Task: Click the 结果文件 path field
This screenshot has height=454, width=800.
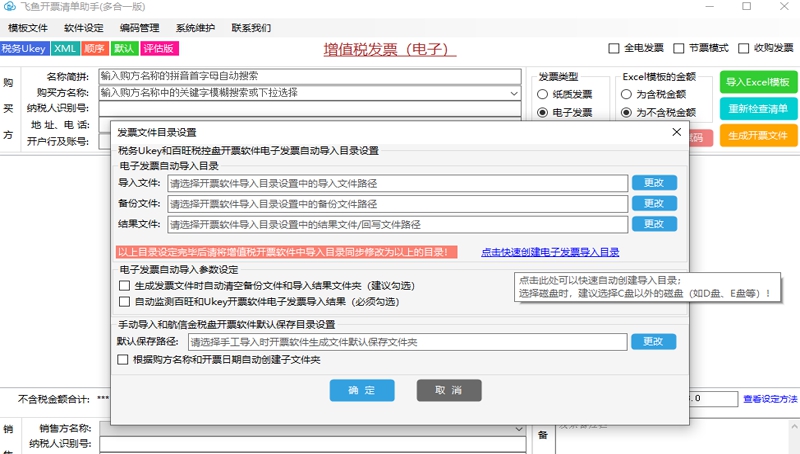Action: pyautogui.click(x=397, y=224)
